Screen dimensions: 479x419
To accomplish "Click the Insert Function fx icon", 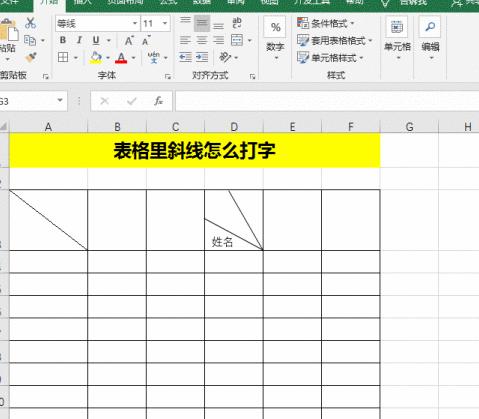I will point(158,101).
